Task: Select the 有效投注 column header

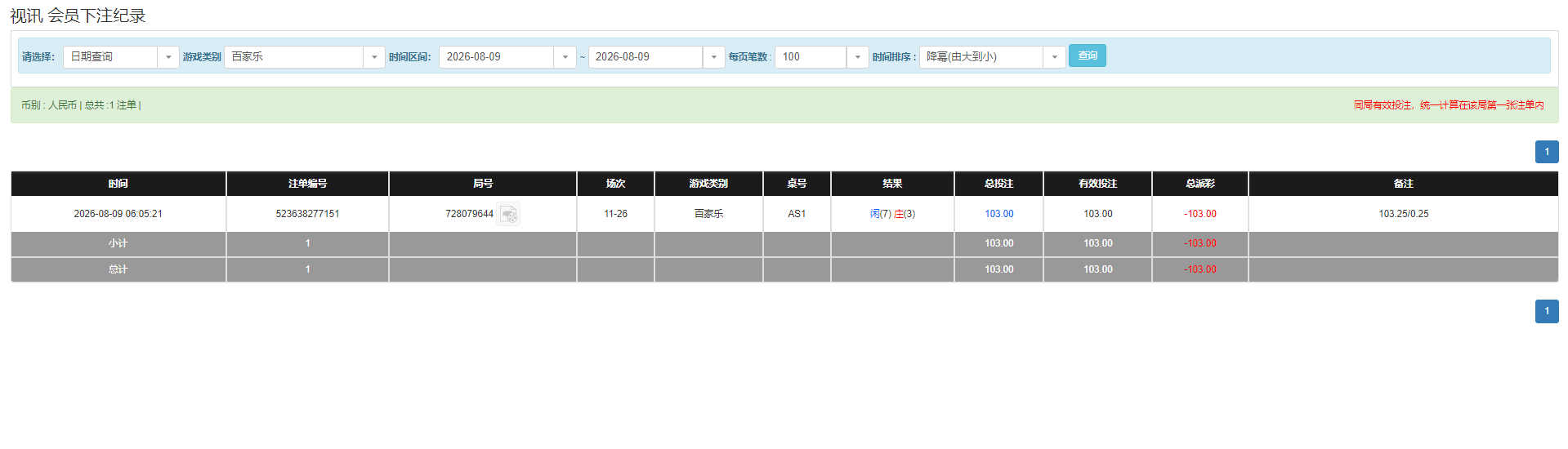Action: [x=1097, y=184]
